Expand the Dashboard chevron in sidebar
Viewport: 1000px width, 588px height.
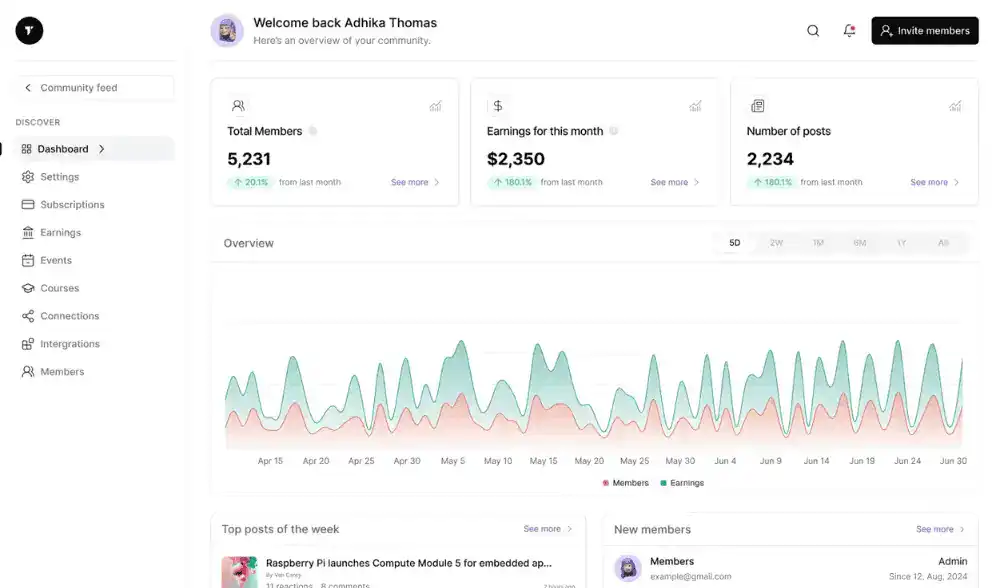click(x=102, y=149)
